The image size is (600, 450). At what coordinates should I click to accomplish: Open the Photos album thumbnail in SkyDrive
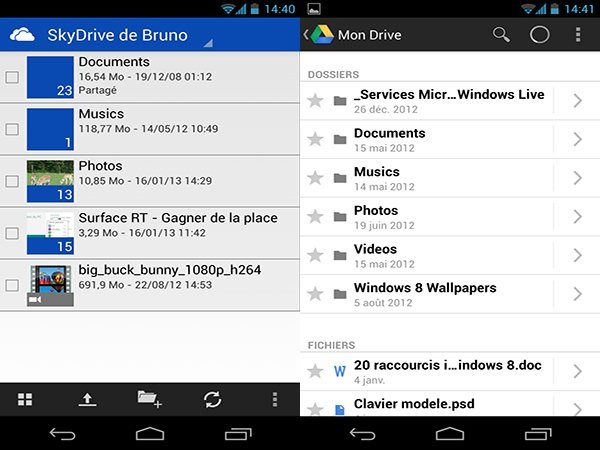[50, 181]
